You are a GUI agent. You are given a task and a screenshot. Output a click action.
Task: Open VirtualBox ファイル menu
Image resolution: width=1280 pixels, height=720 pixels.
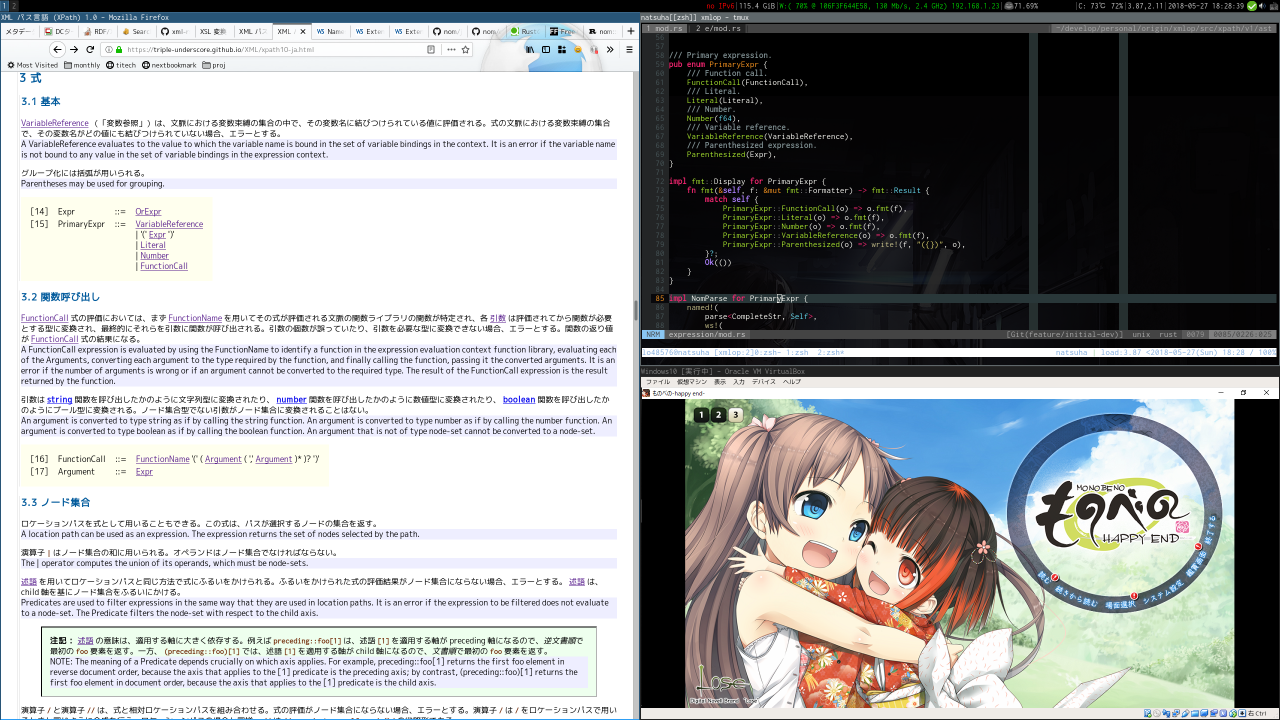(x=658, y=382)
